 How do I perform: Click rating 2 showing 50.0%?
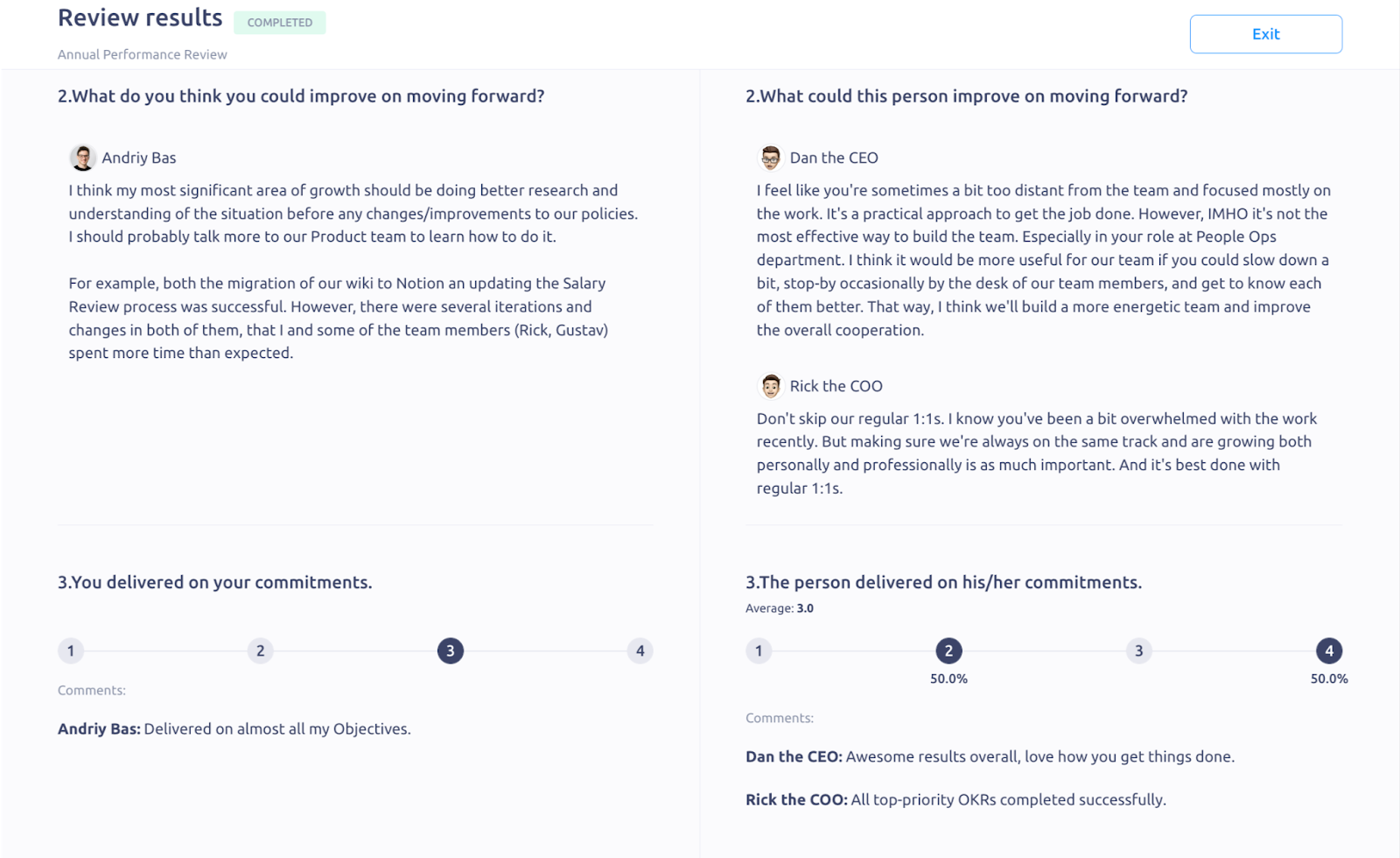tap(948, 651)
